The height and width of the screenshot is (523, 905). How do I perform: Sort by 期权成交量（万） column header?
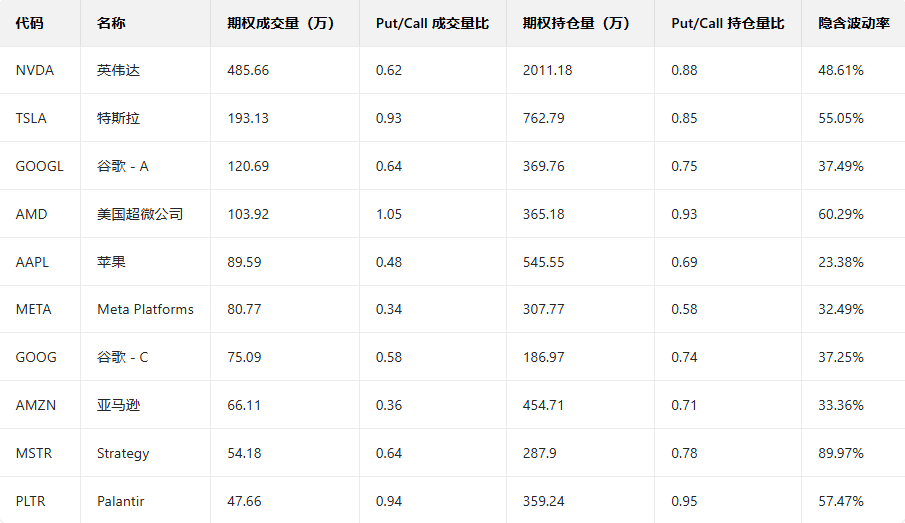click(280, 23)
